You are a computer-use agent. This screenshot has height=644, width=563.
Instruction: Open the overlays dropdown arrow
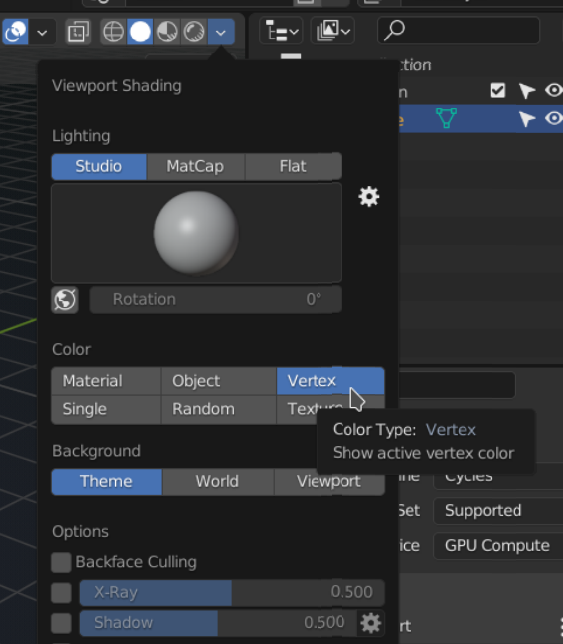click(x=42, y=32)
